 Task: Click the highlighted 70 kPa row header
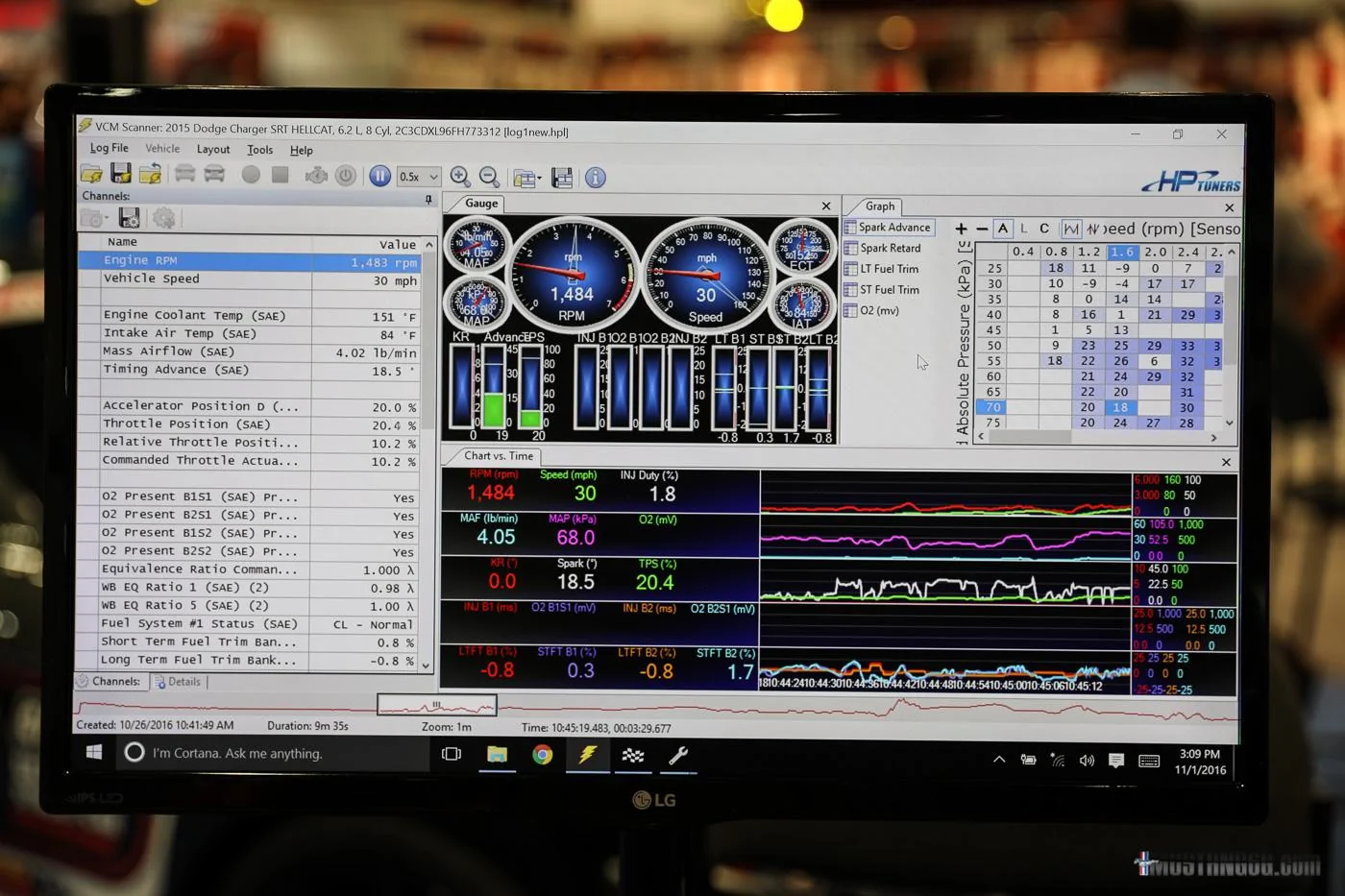(x=992, y=407)
